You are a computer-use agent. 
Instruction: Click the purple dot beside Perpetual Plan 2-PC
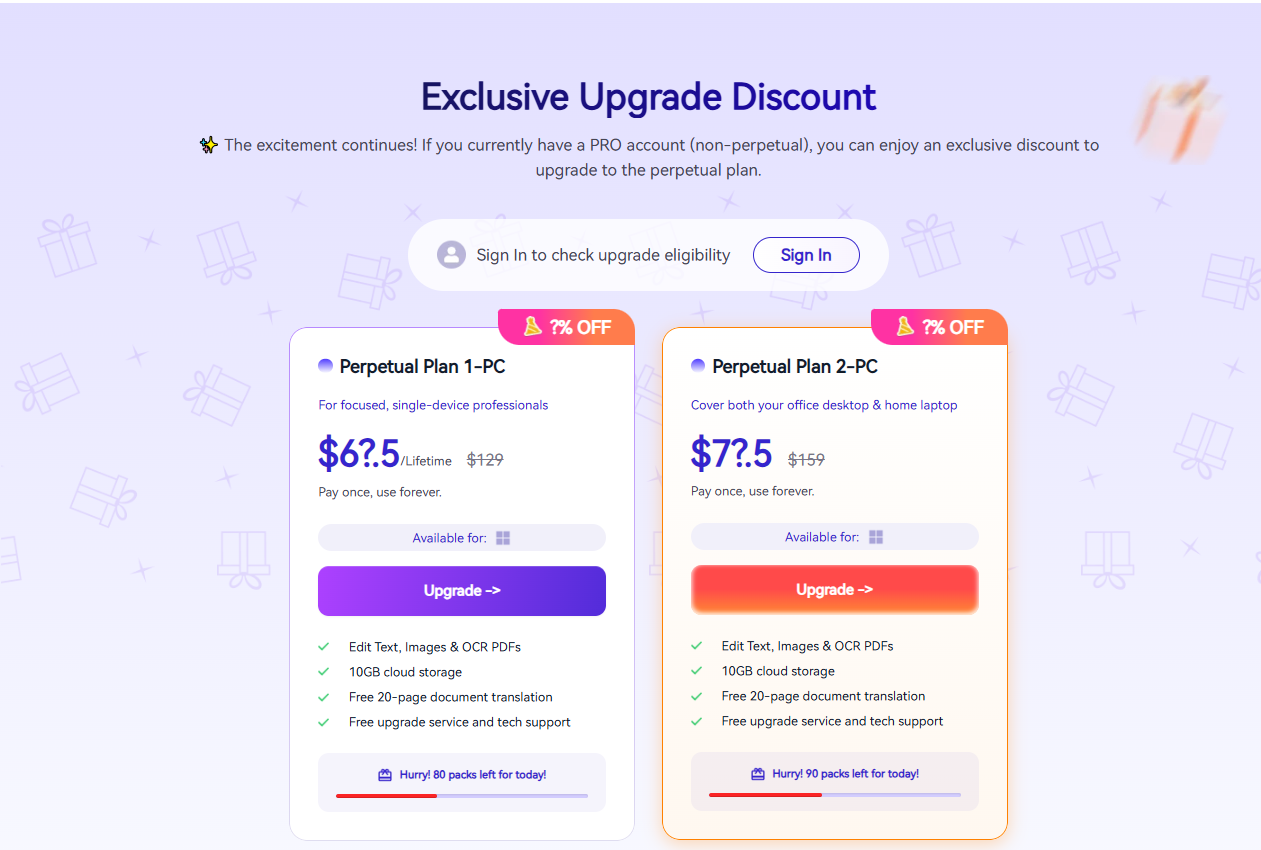click(698, 366)
